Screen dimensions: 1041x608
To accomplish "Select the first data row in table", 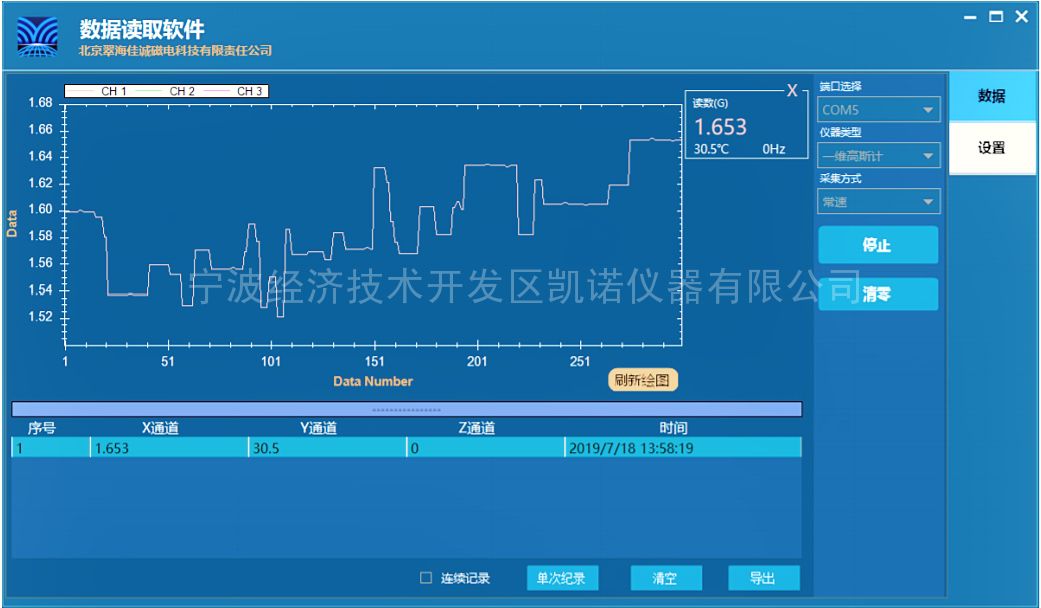I will coord(406,449).
